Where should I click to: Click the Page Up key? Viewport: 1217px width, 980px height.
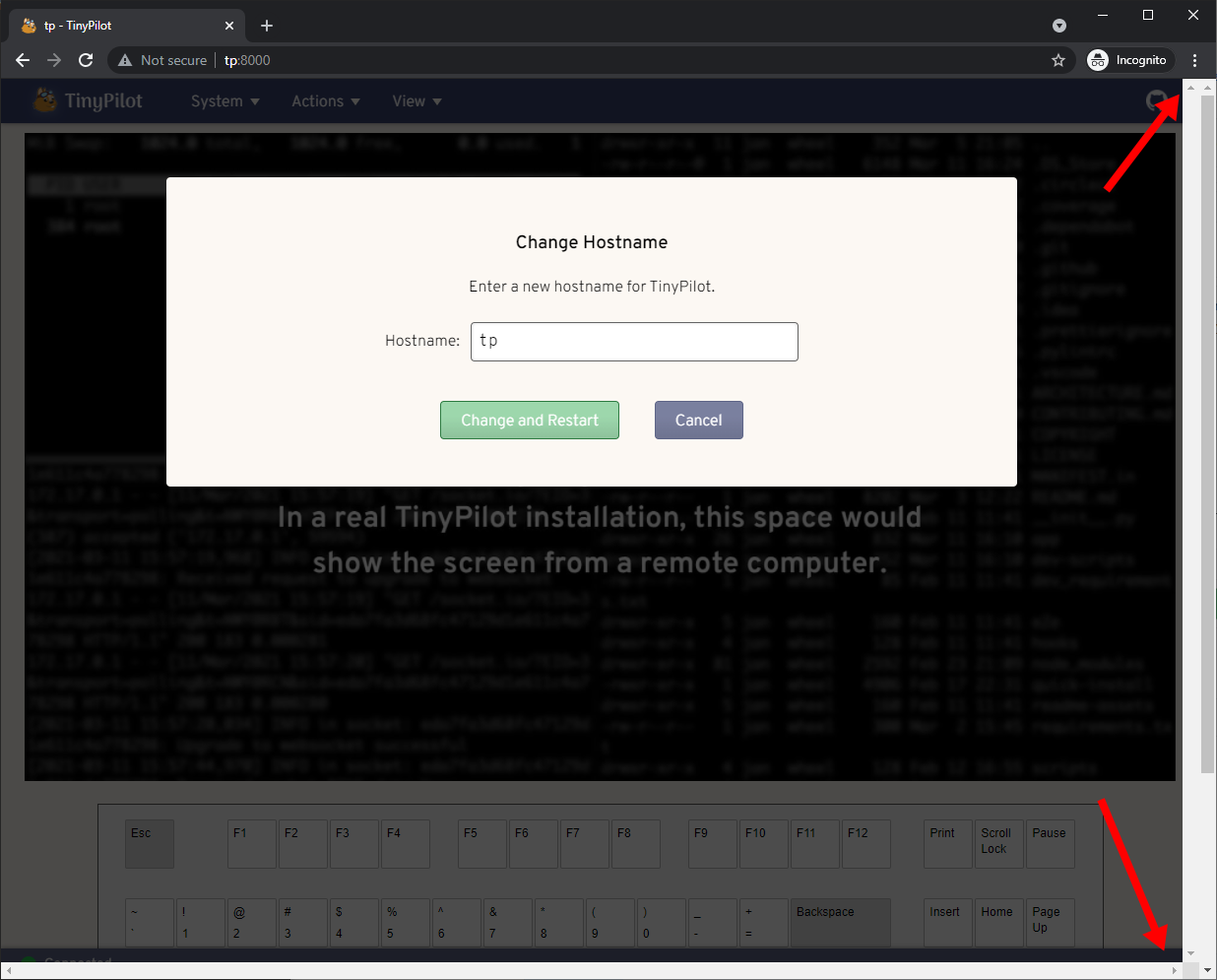point(1051,923)
